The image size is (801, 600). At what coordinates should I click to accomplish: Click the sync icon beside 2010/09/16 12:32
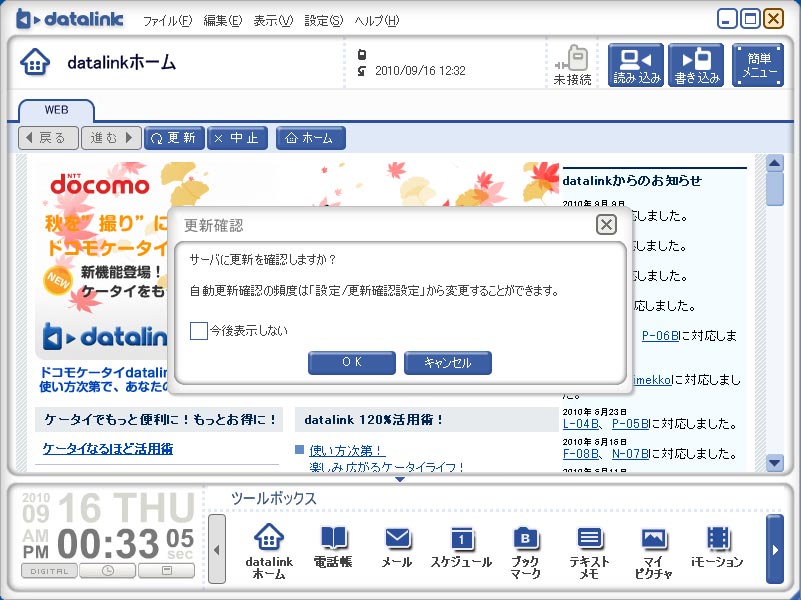tap(362, 70)
